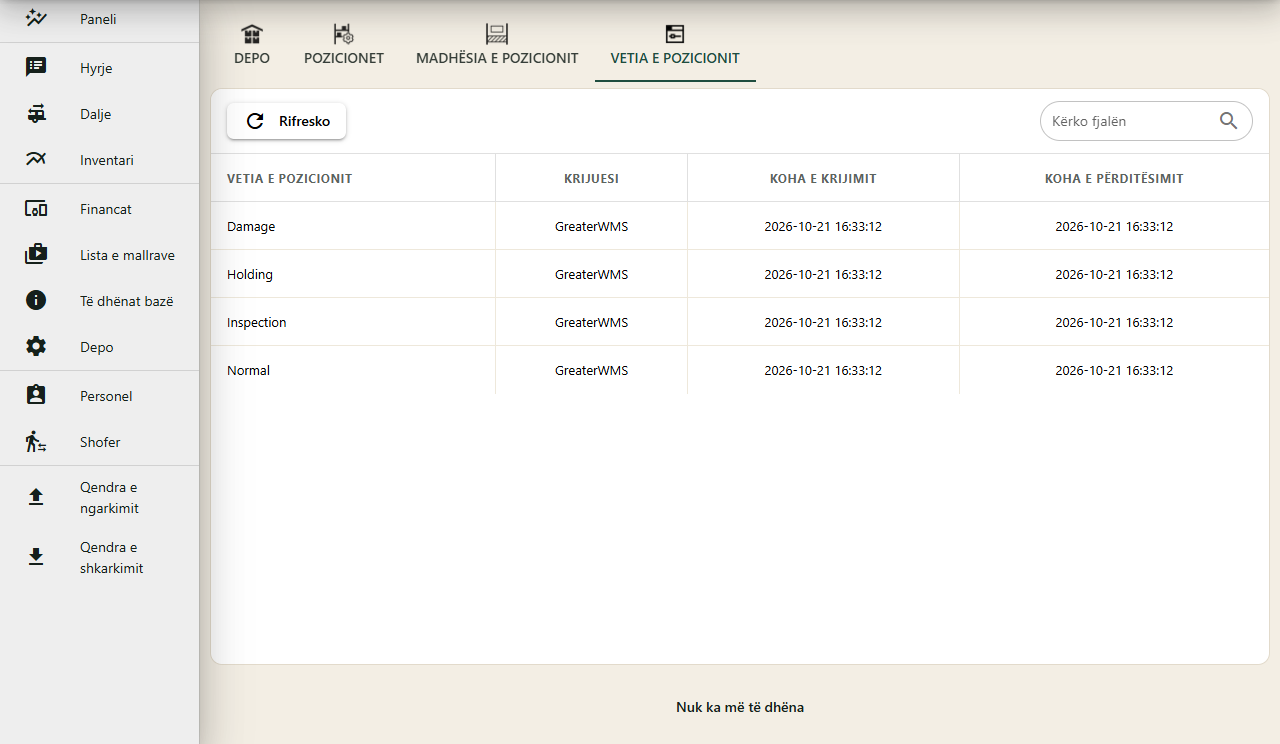Screen dimensions: 1280x744
Task: Click the magnifier search icon
Action: [x=1229, y=121]
